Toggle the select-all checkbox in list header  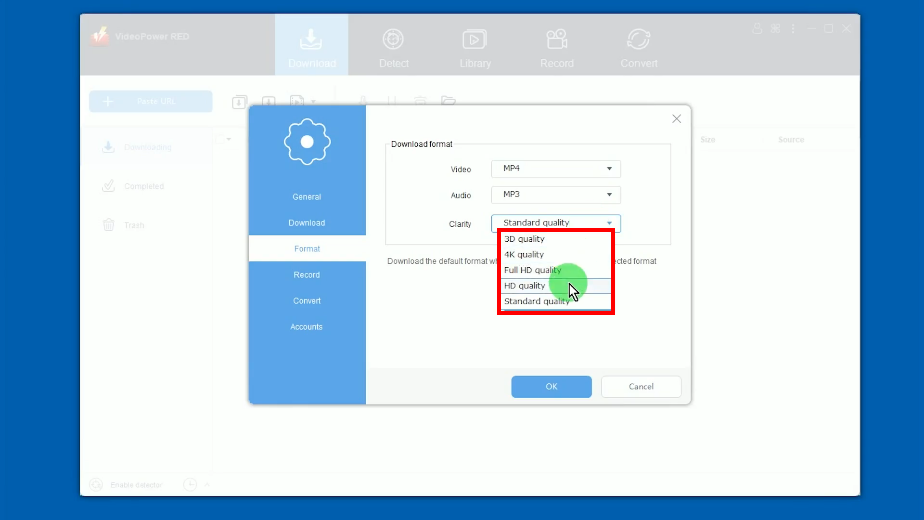(220, 139)
